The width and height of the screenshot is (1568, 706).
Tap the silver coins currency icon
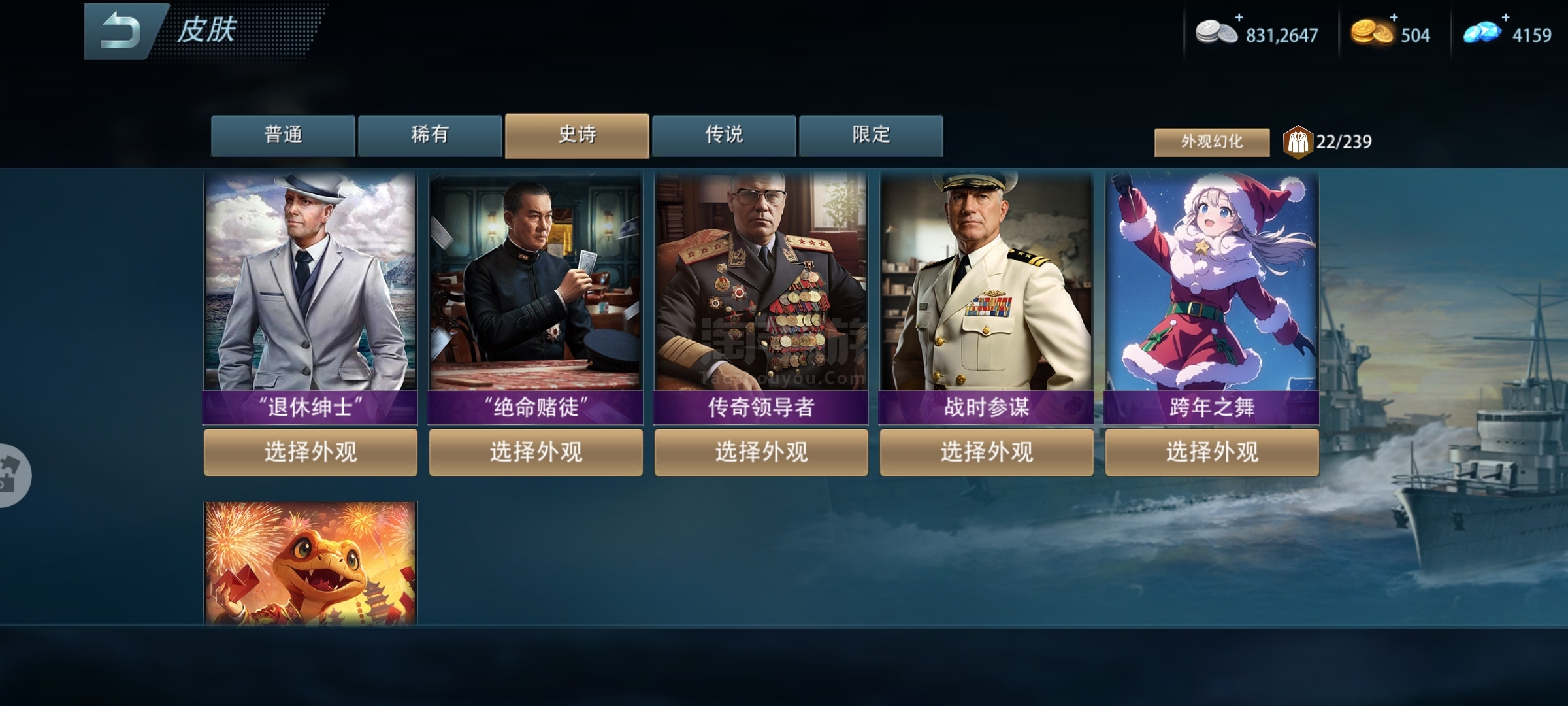(1217, 32)
